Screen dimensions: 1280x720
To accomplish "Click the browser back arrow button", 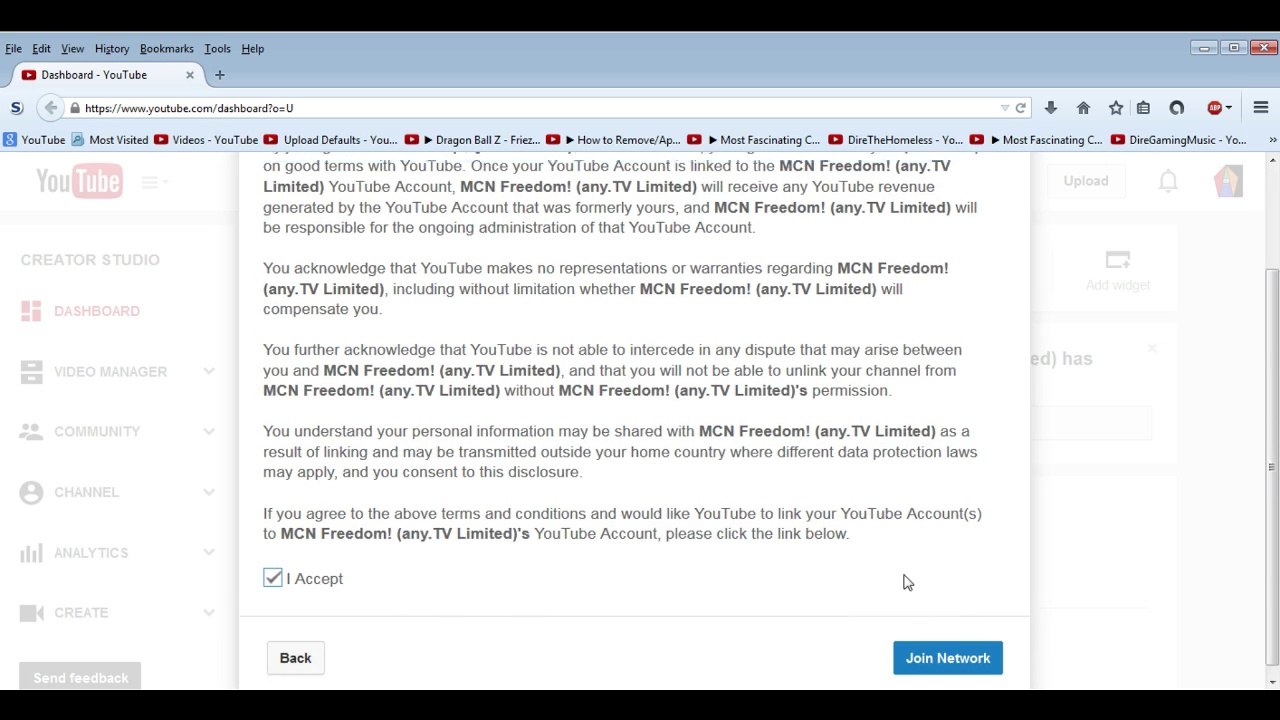I will point(50,108).
